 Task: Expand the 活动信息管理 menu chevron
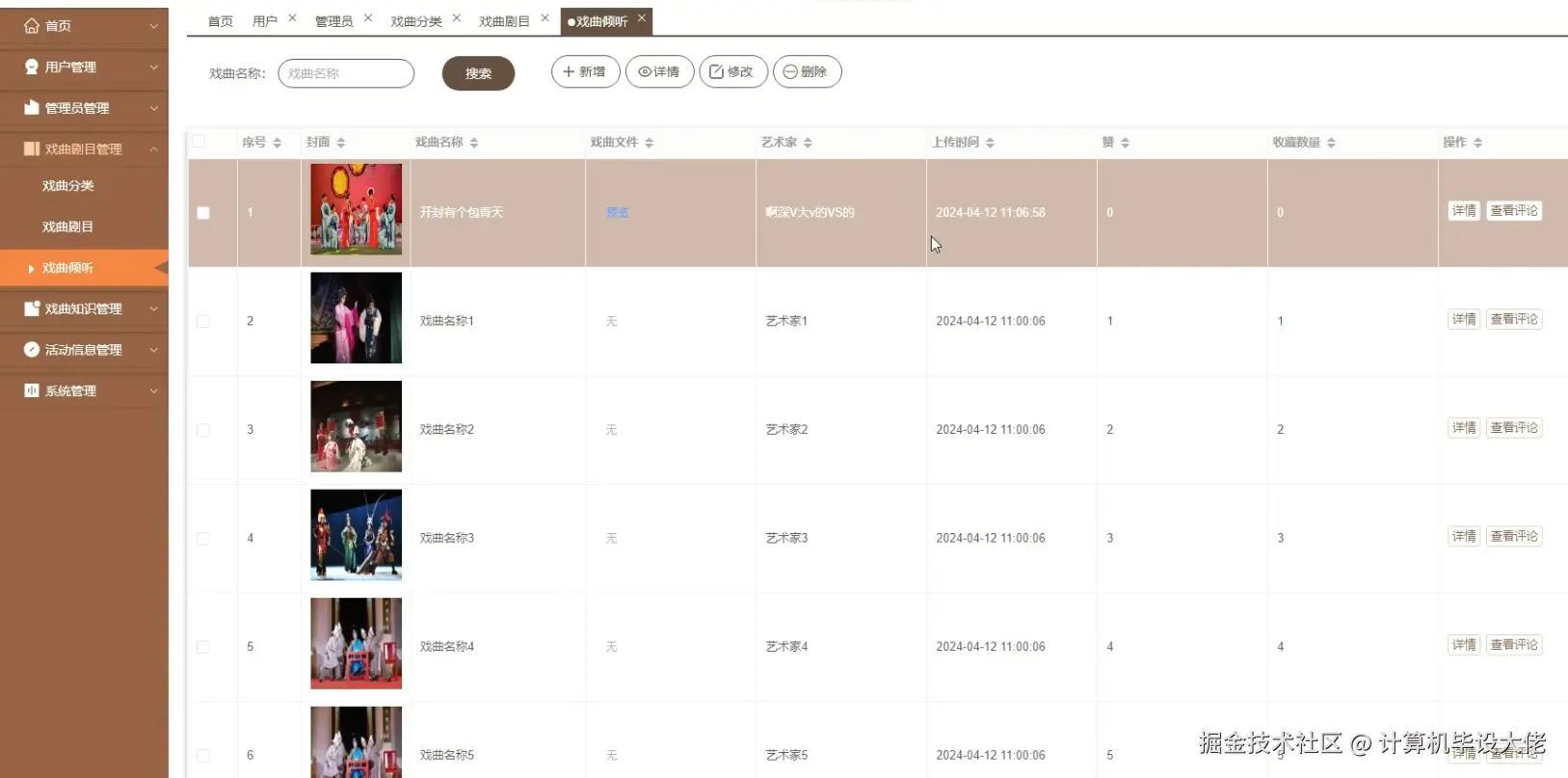(153, 350)
